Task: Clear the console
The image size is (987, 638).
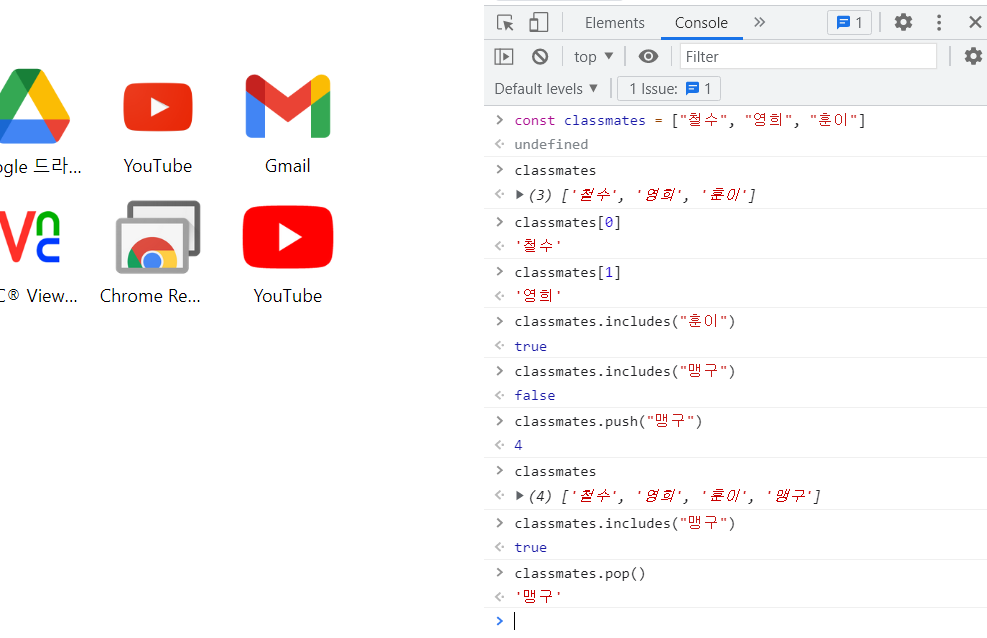Action: coord(539,57)
